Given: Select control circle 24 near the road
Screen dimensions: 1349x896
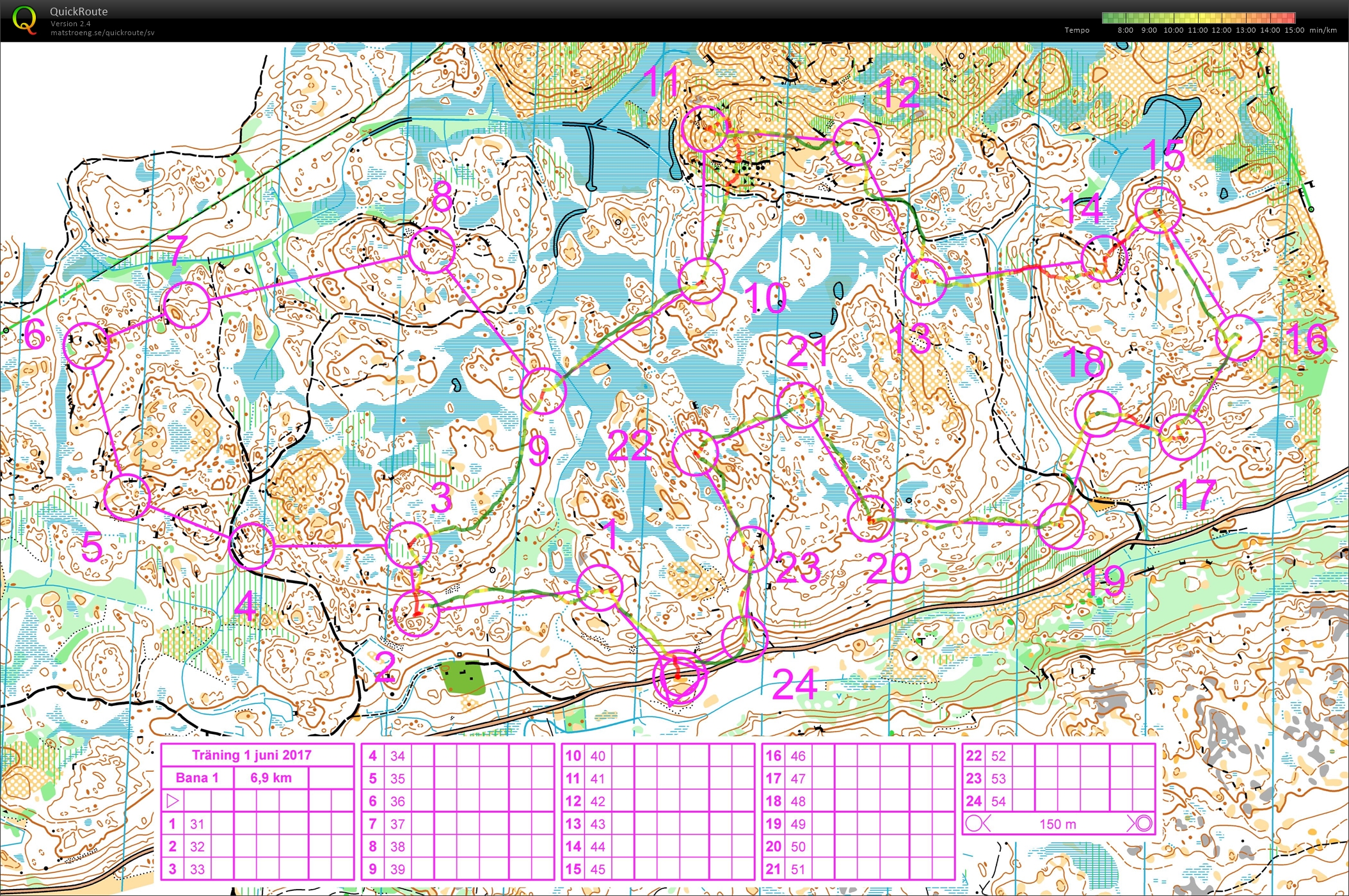Looking at the screenshot, I should pyautogui.click(x=744, y=638).
